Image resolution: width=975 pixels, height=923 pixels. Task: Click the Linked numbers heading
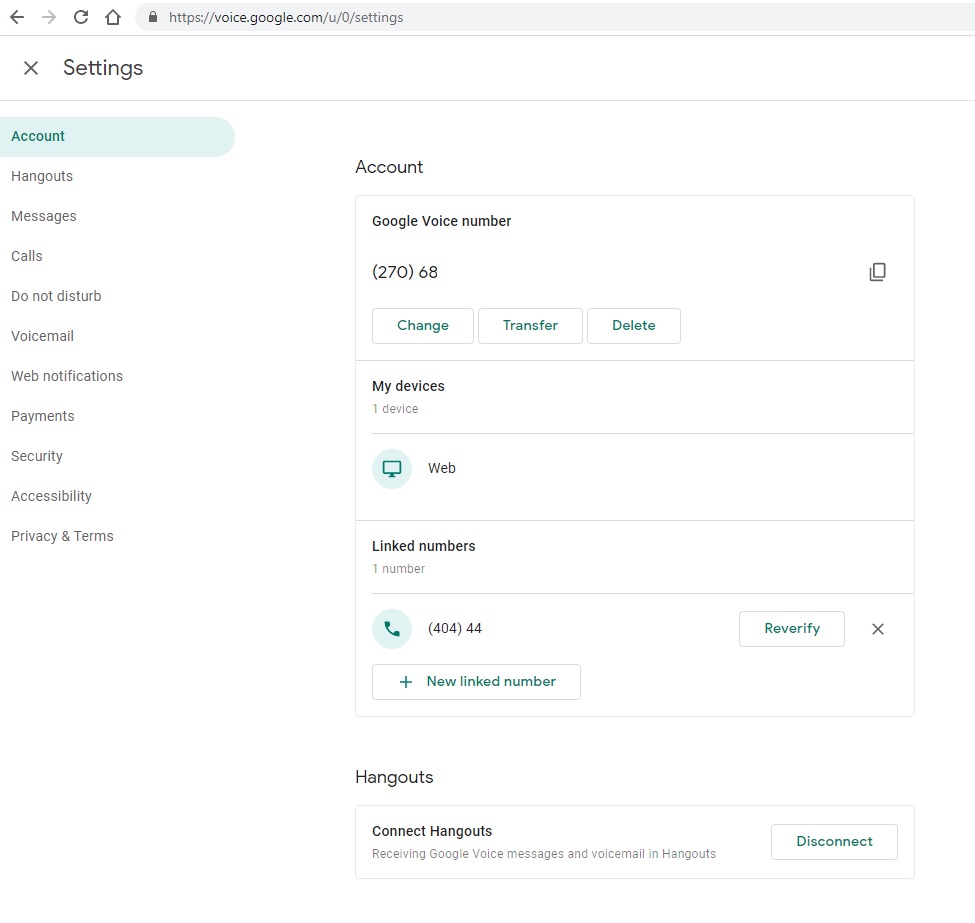click(x=423, y=546)
